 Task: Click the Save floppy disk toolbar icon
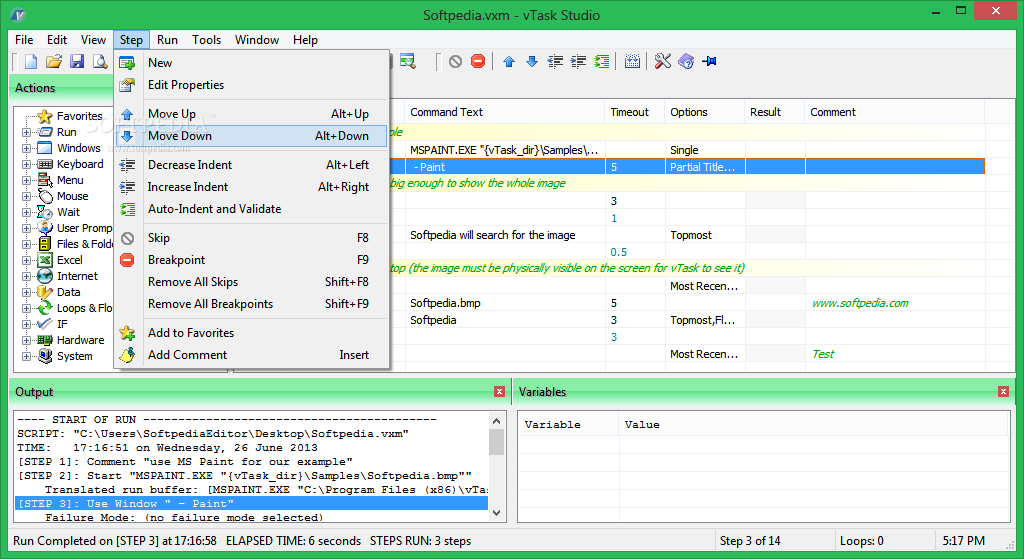(x=77, y=61)
